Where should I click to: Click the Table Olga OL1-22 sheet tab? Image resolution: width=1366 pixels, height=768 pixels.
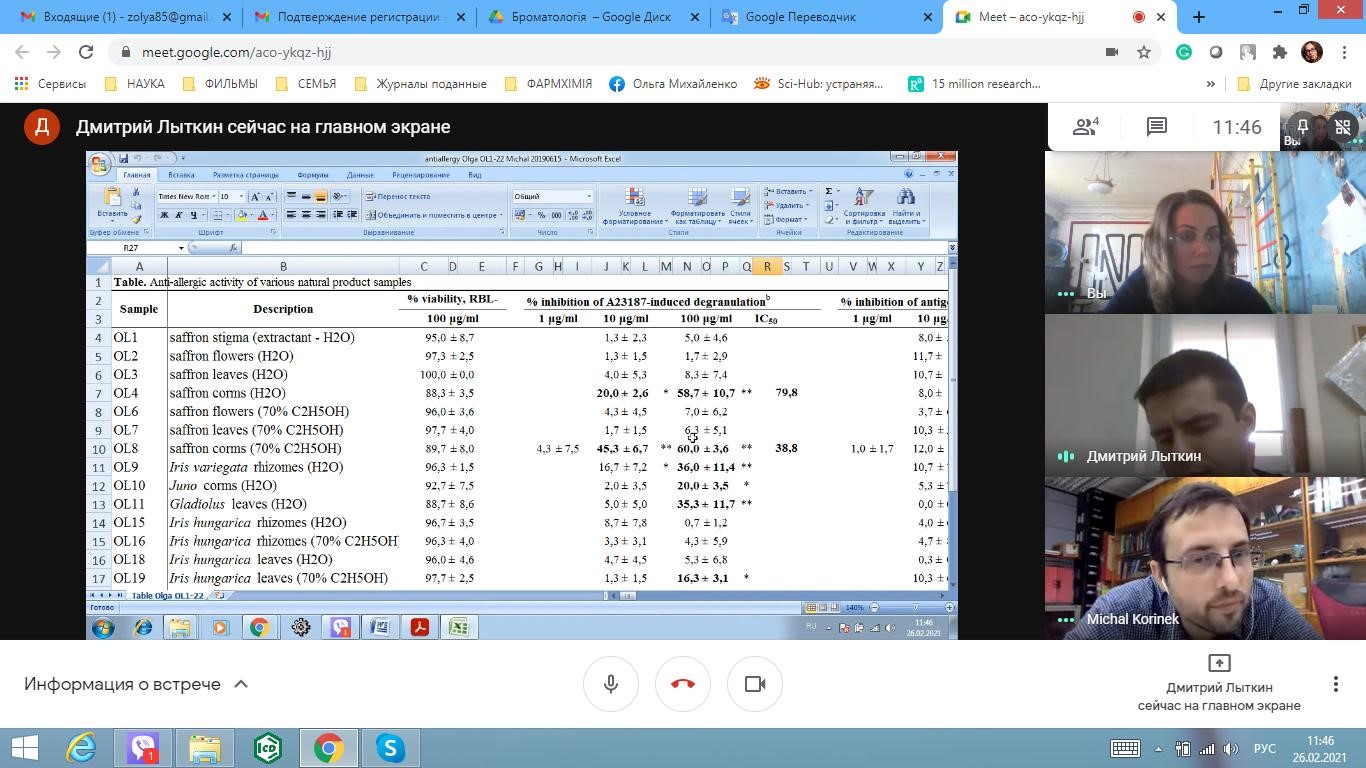167,596
